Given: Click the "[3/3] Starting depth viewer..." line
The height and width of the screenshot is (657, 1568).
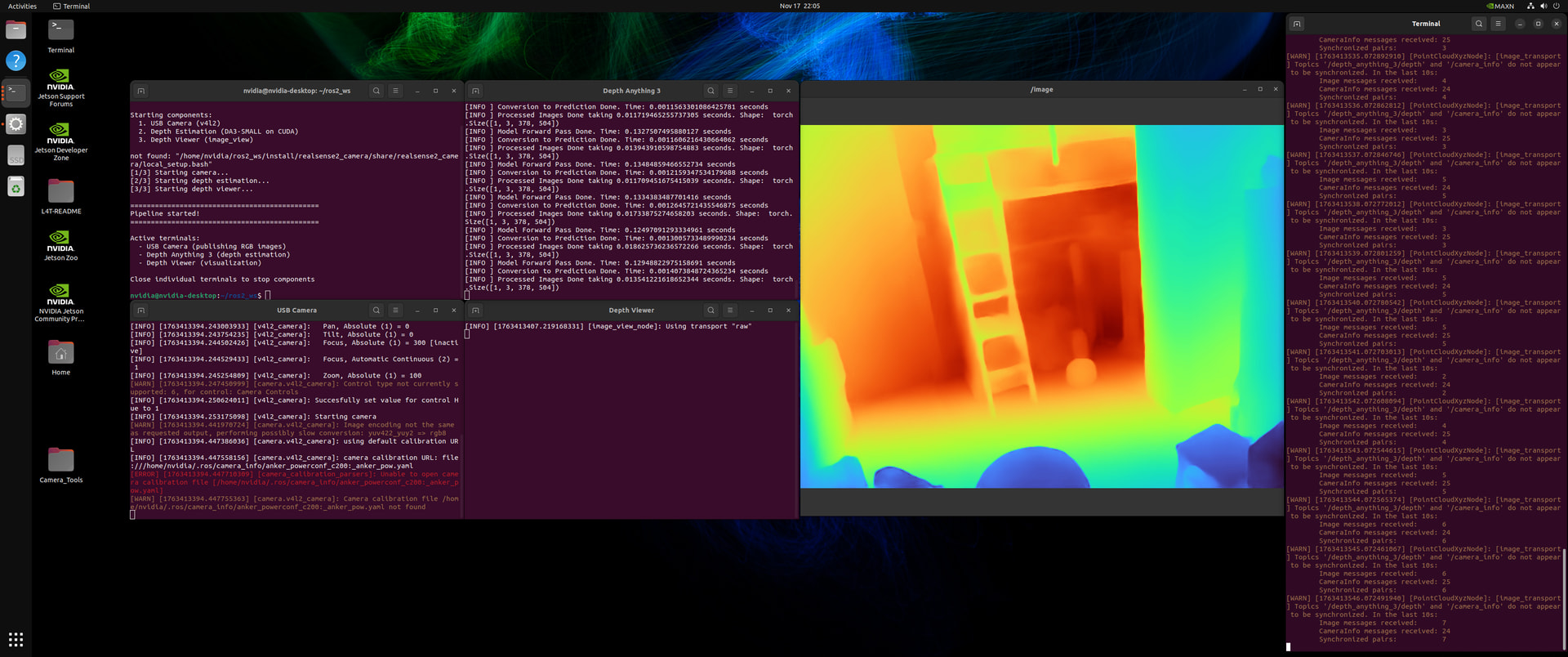Looking at the screenshot, I should [x=192, y=190].
